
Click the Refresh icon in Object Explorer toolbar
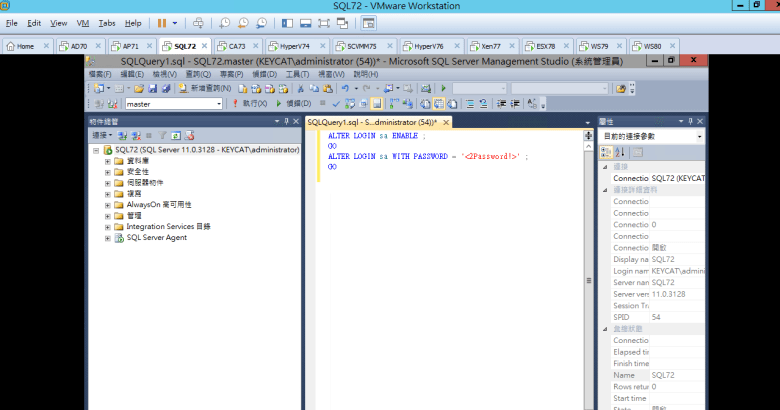[x=175, y=135]
